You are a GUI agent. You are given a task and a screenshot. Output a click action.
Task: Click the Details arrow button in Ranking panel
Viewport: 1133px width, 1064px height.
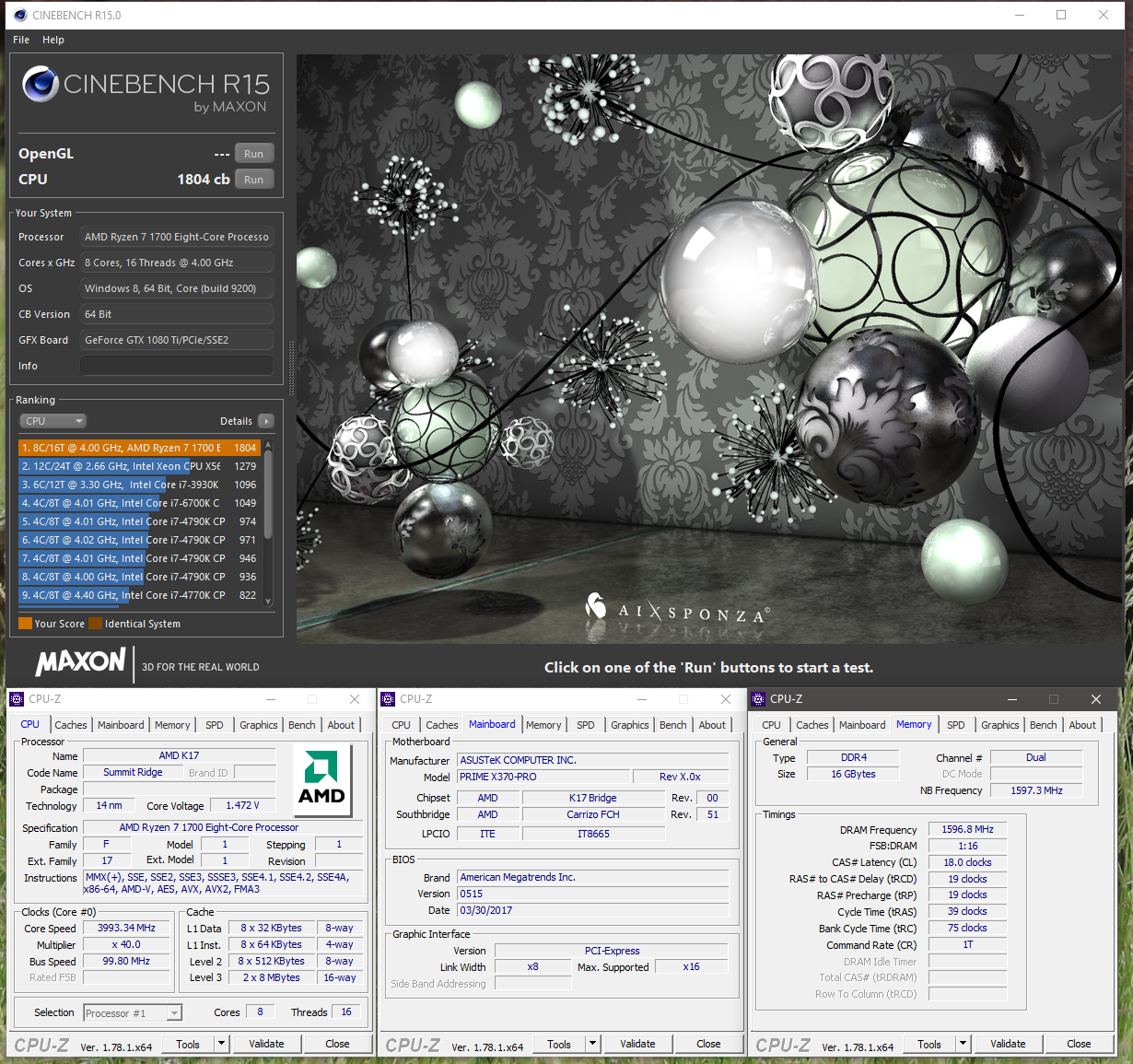pos(266,421)
